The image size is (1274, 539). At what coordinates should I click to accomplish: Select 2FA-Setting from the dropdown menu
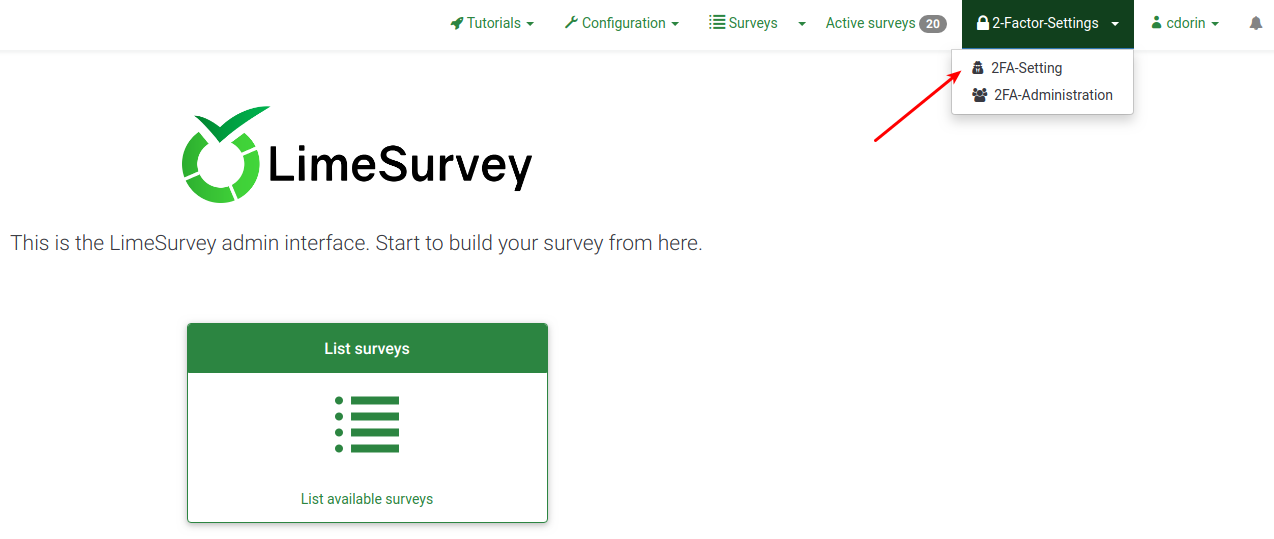click(1026, 68)
